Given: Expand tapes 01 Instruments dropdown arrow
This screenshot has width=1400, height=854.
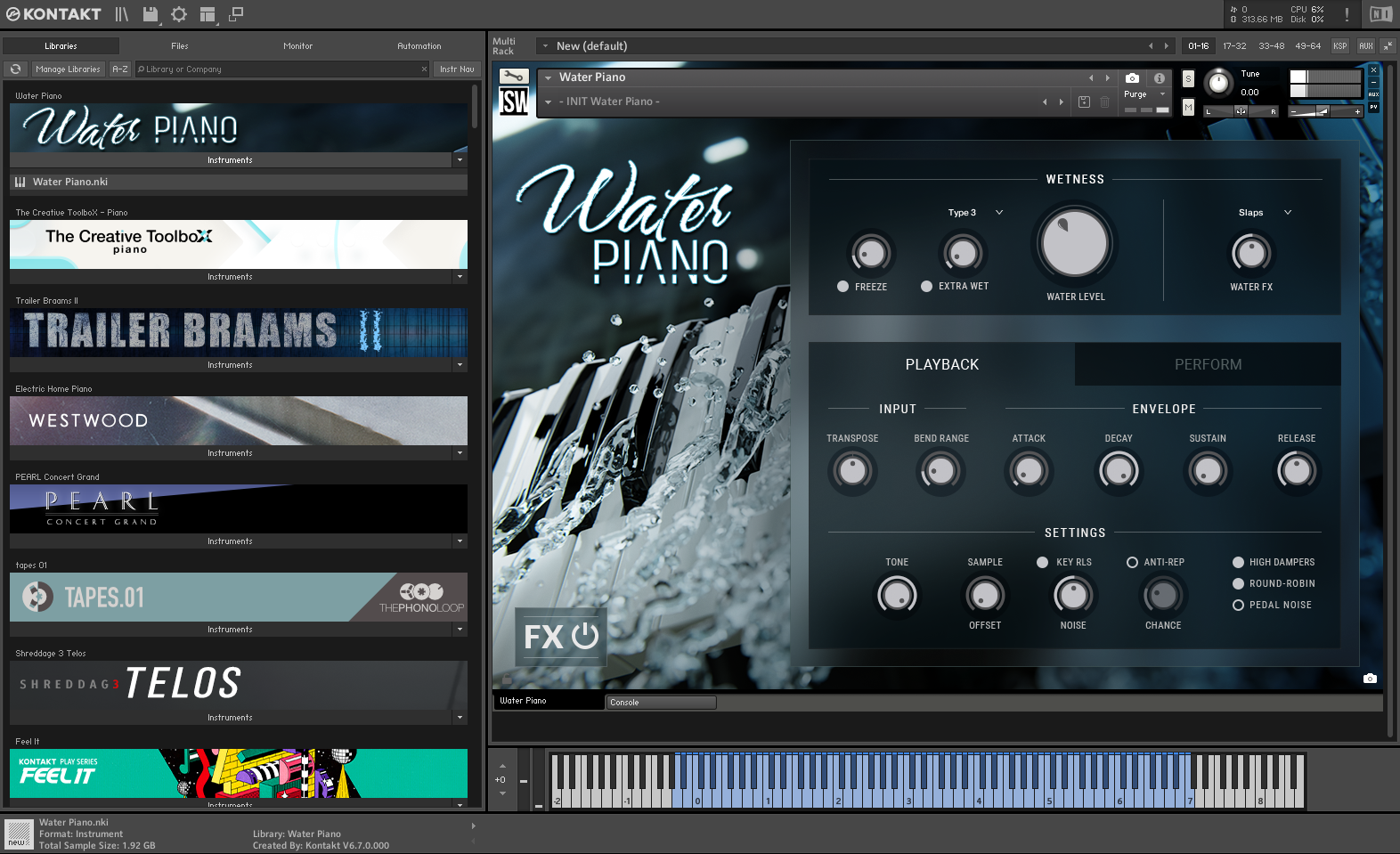Looking at the screenshot, I should click(460, 630).
